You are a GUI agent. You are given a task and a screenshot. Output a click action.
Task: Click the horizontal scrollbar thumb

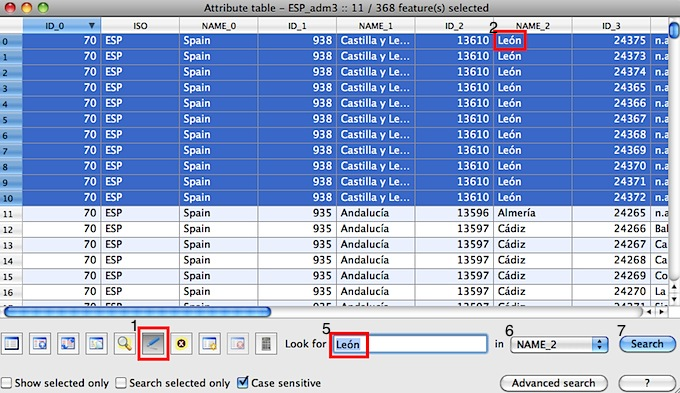pyautogui.click(x=137, y=311)
